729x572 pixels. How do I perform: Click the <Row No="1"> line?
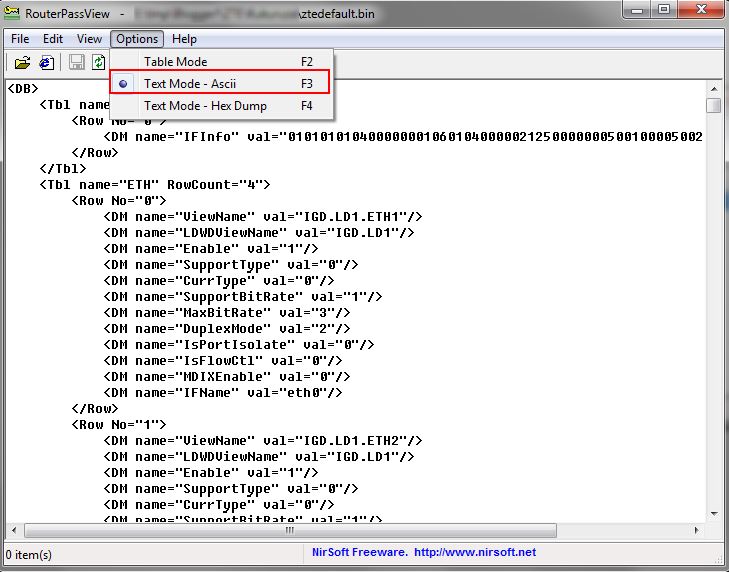click(119, 425)
